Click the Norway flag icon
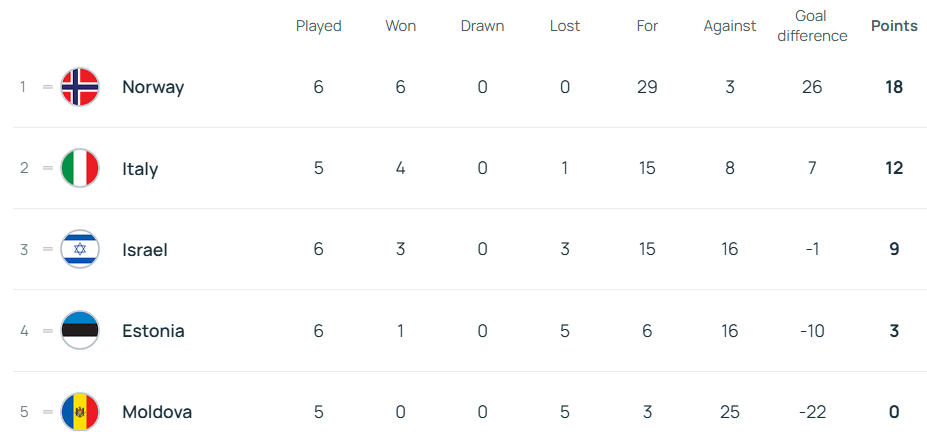 point(80,87)
